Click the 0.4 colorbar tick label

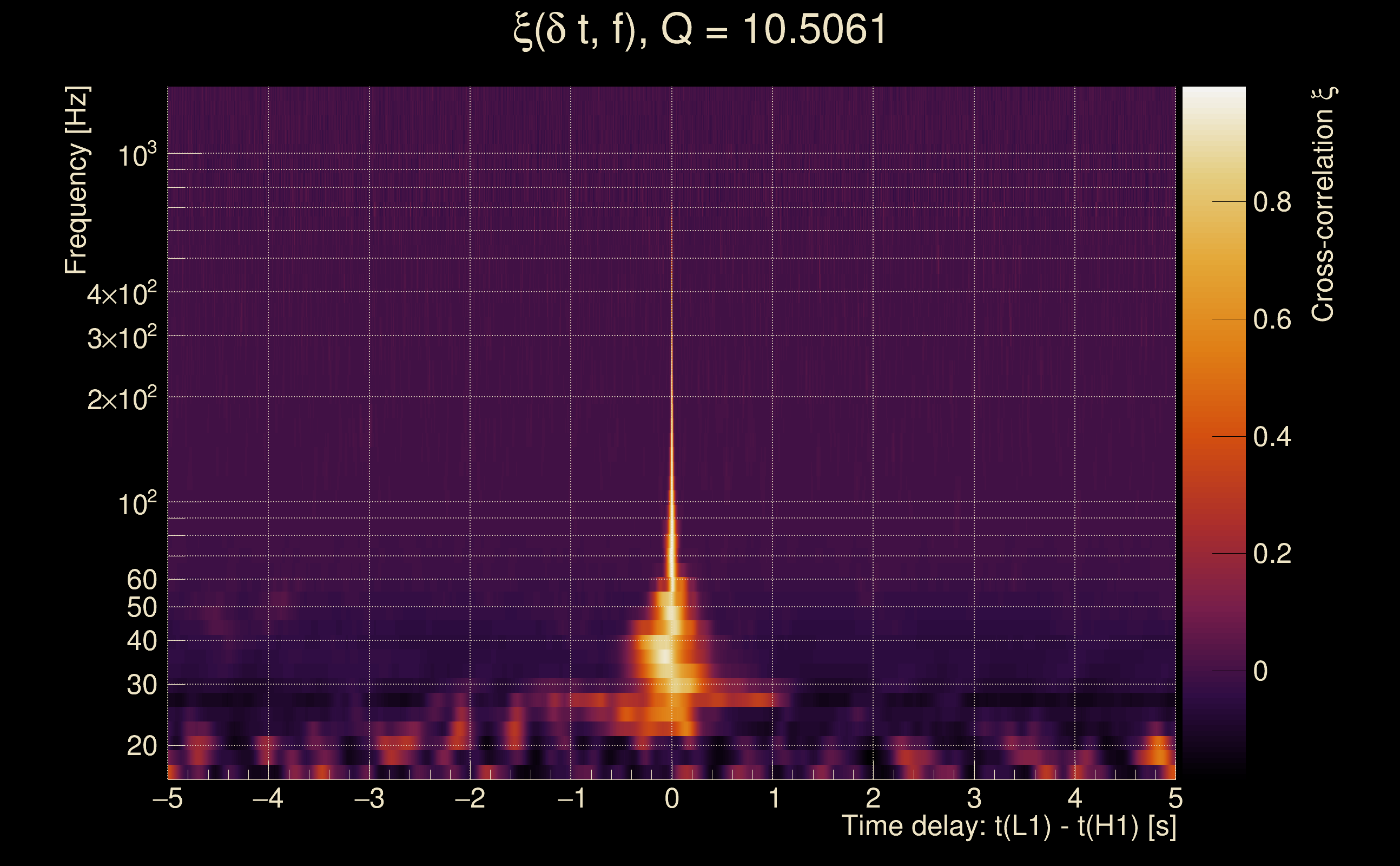pos(1272,437)
